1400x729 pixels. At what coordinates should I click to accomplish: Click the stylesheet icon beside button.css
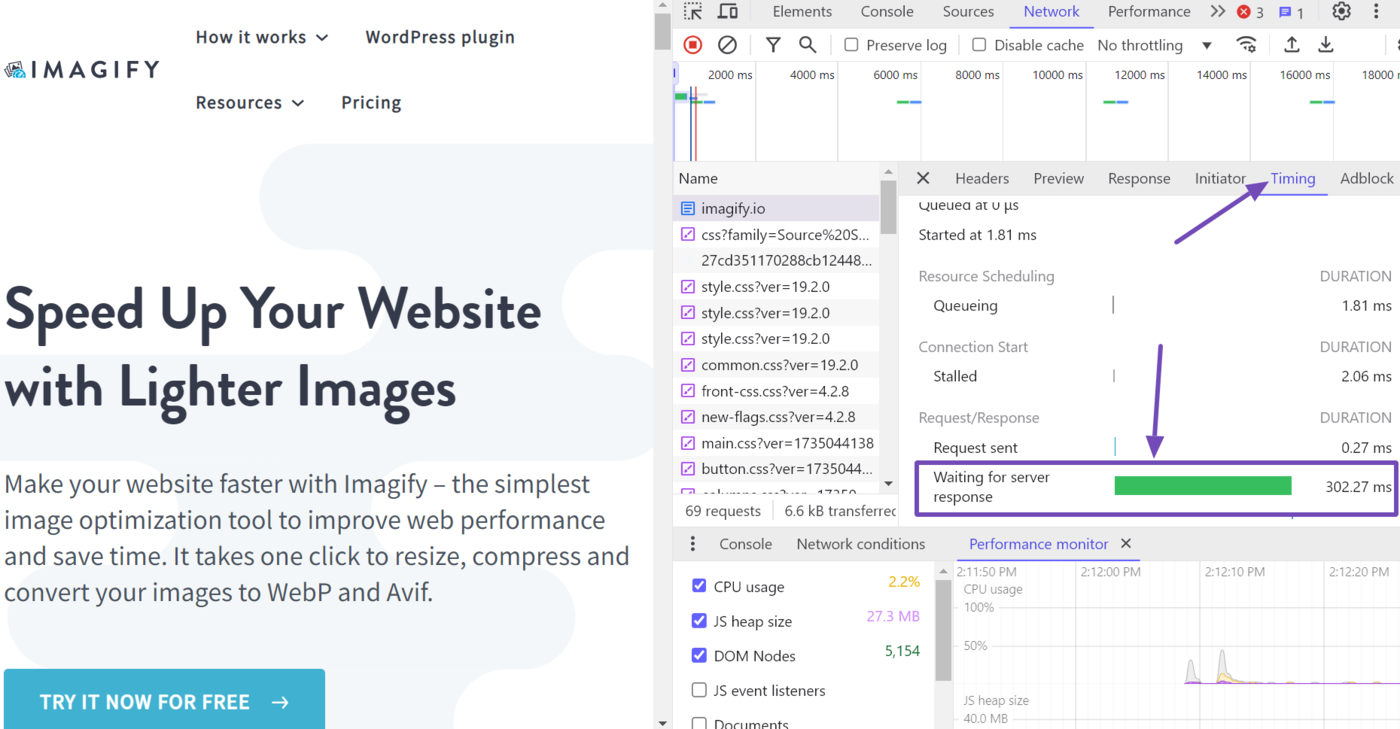point(688,468)
